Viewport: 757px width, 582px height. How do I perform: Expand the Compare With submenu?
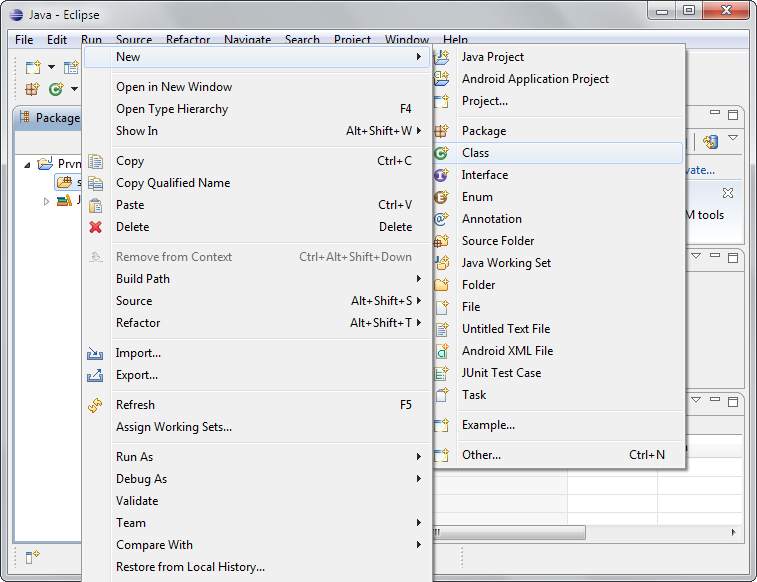pyautogui.click(x=419, y=545)
